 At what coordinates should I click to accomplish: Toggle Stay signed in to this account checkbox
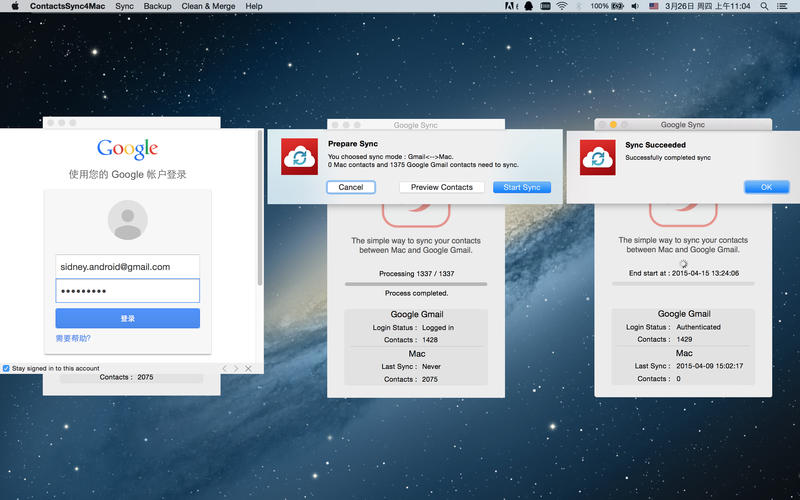(x=6, y=368)
